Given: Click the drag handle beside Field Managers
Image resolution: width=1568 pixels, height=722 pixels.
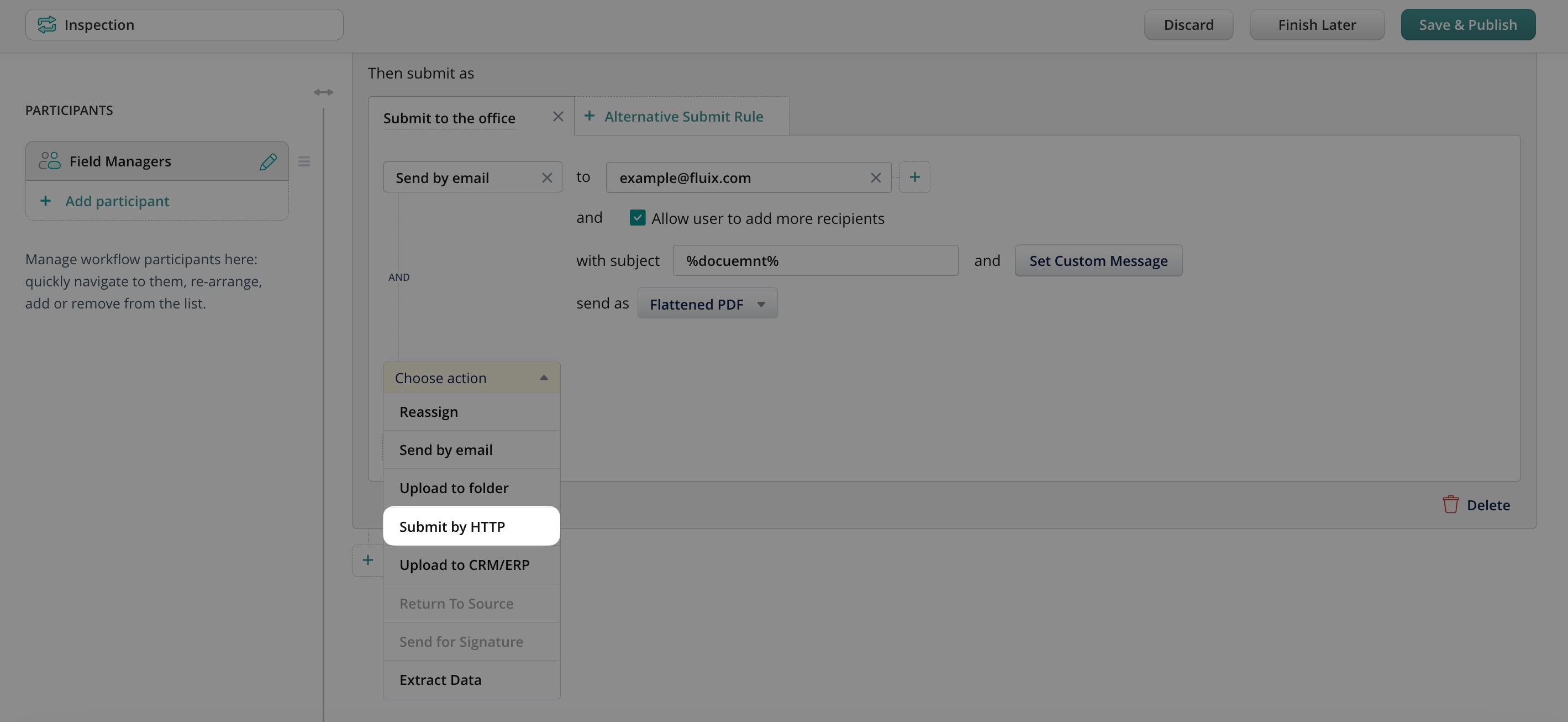Looking at the screenshot, I should coord(304,161).
